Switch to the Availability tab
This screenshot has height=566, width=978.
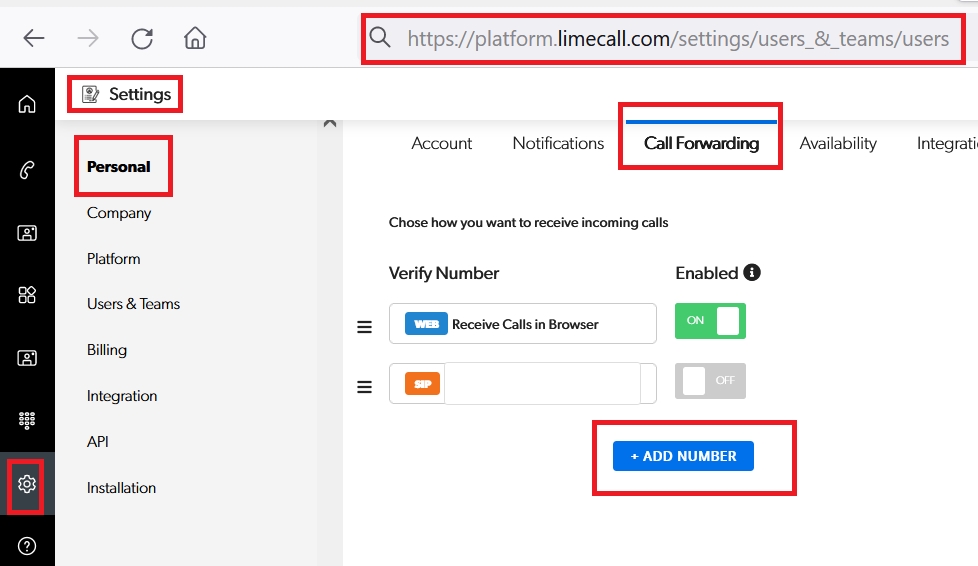click(838, 143)
